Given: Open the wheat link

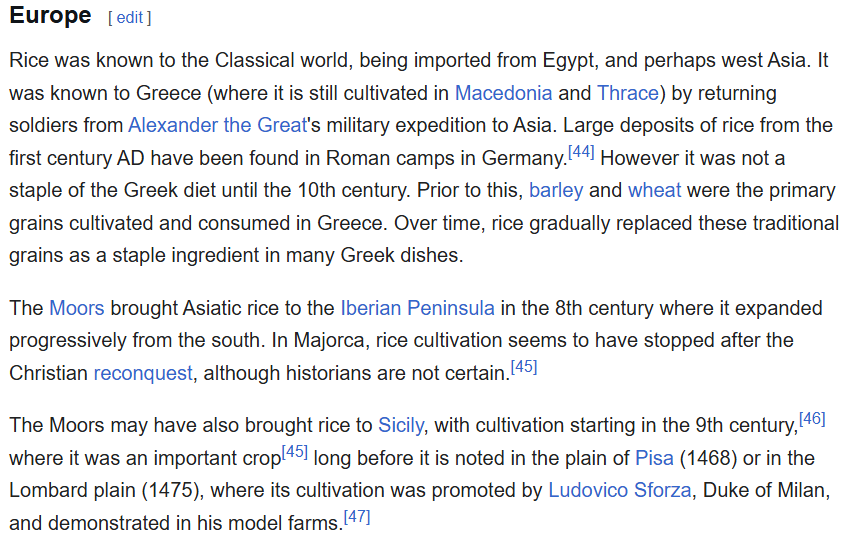Looking at the screenshot, I should point(654,191).
